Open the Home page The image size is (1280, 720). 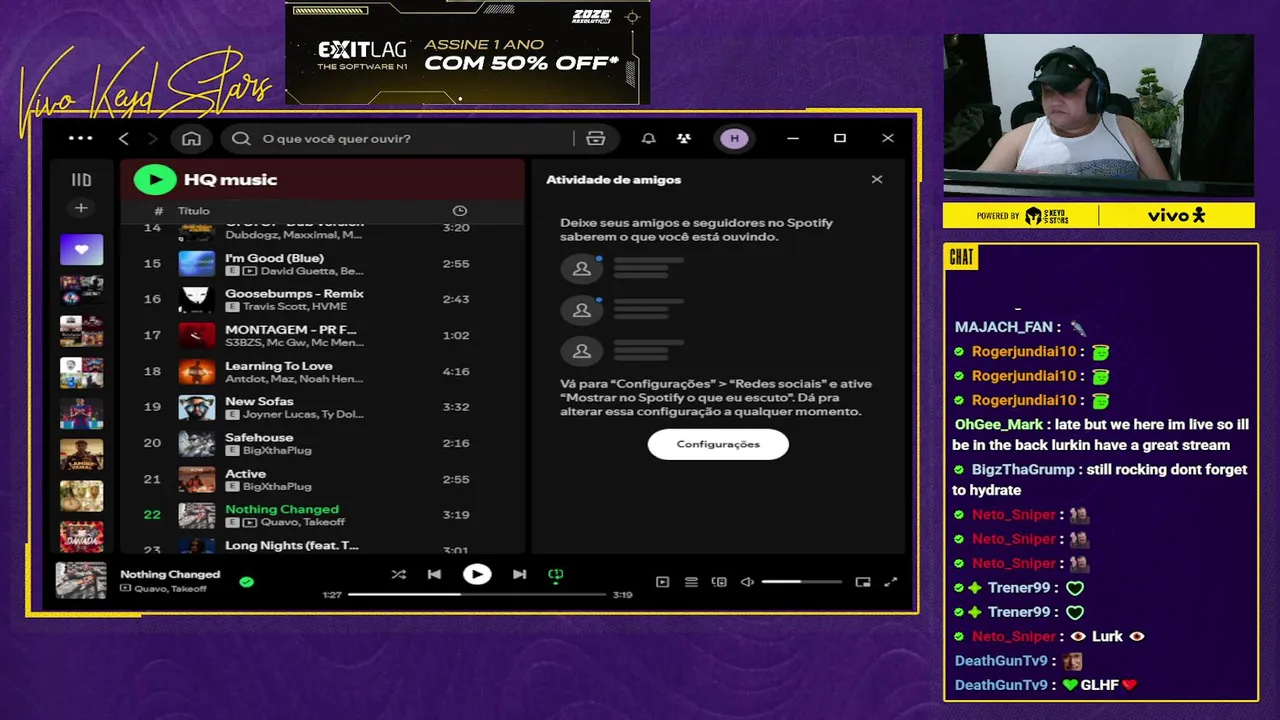[x=191, y=138]
